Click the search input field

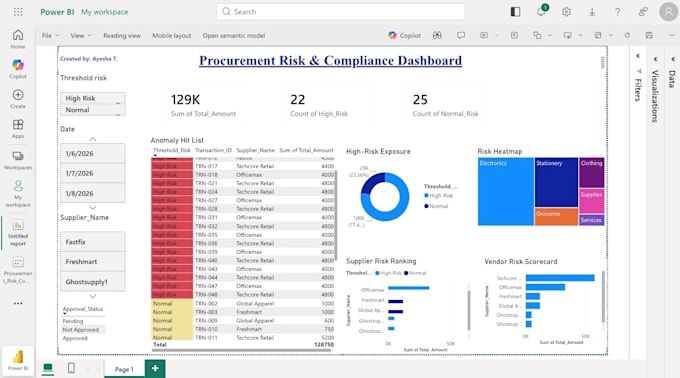[341, 12]
